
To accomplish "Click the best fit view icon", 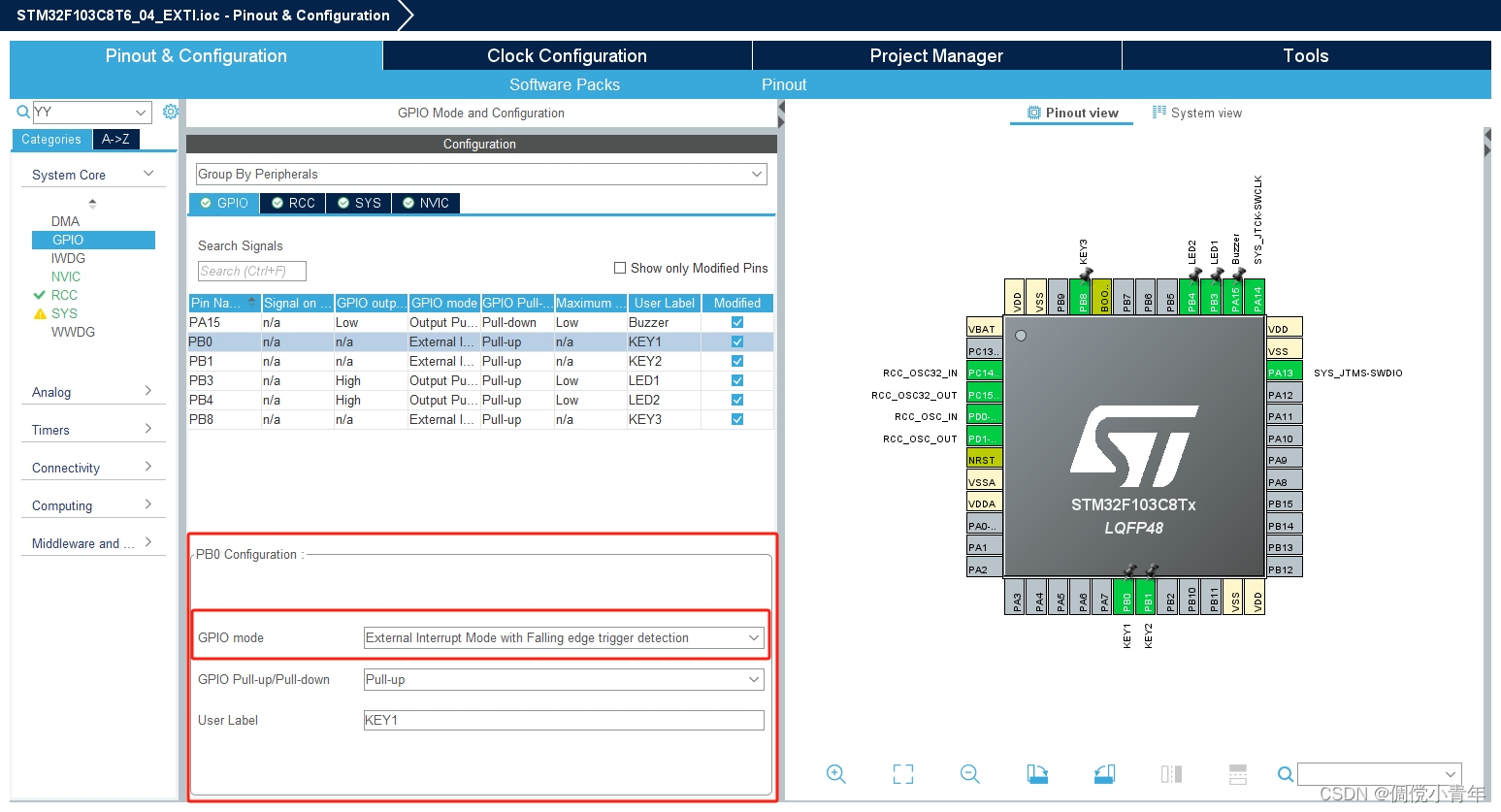I will tap(902, 774).
